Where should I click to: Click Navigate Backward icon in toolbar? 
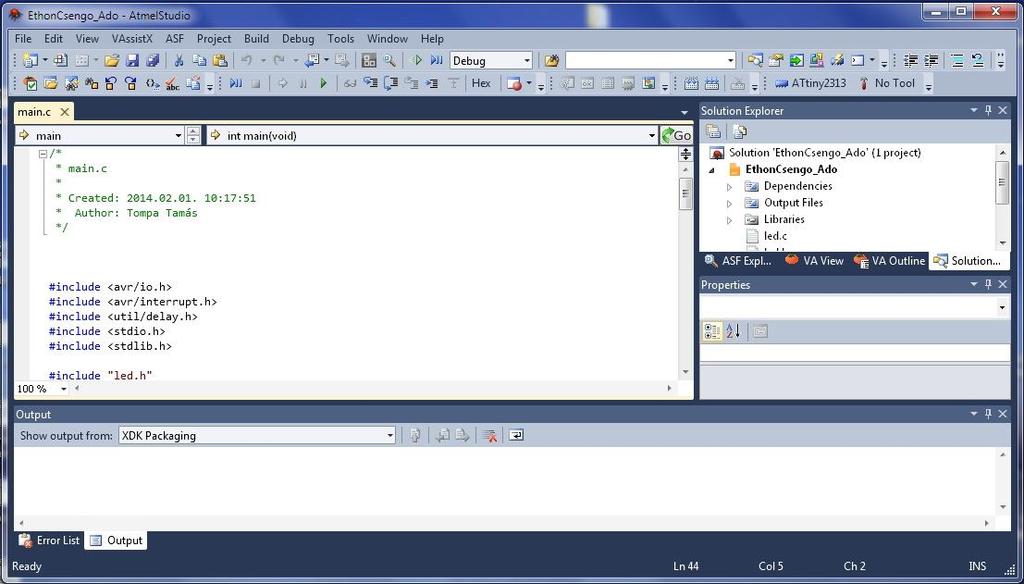point(312,61)
